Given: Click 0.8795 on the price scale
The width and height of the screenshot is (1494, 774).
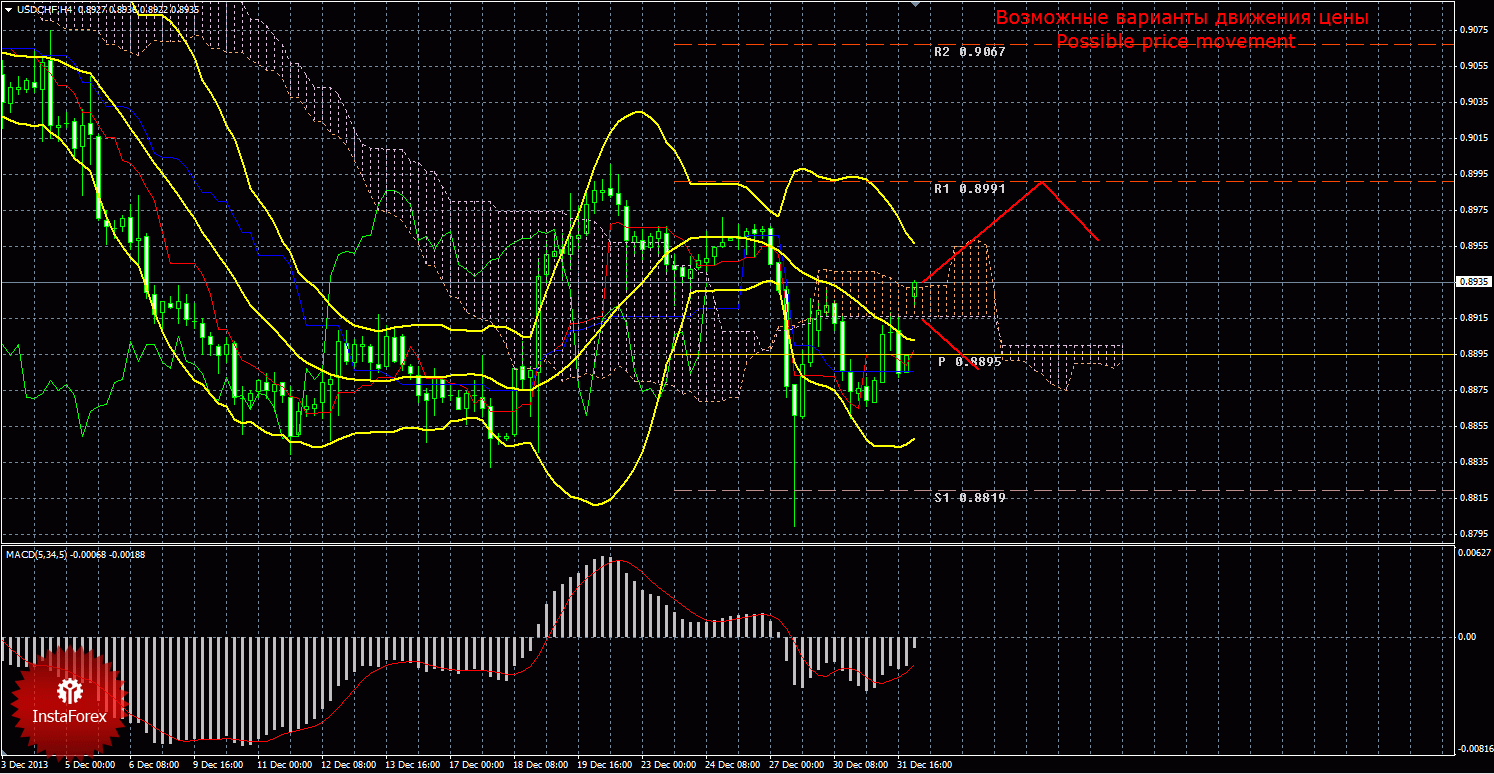Looking at the screenshot, I should pos(1472,534).
